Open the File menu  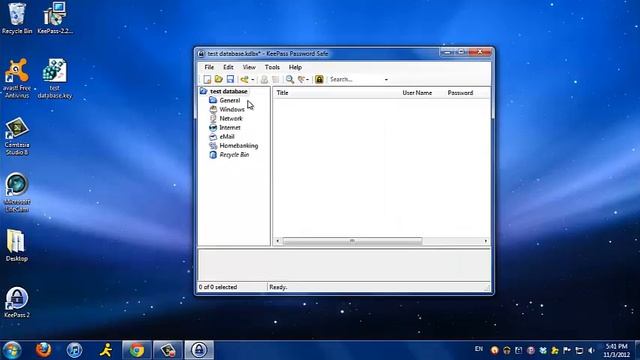tap(209, 67)
